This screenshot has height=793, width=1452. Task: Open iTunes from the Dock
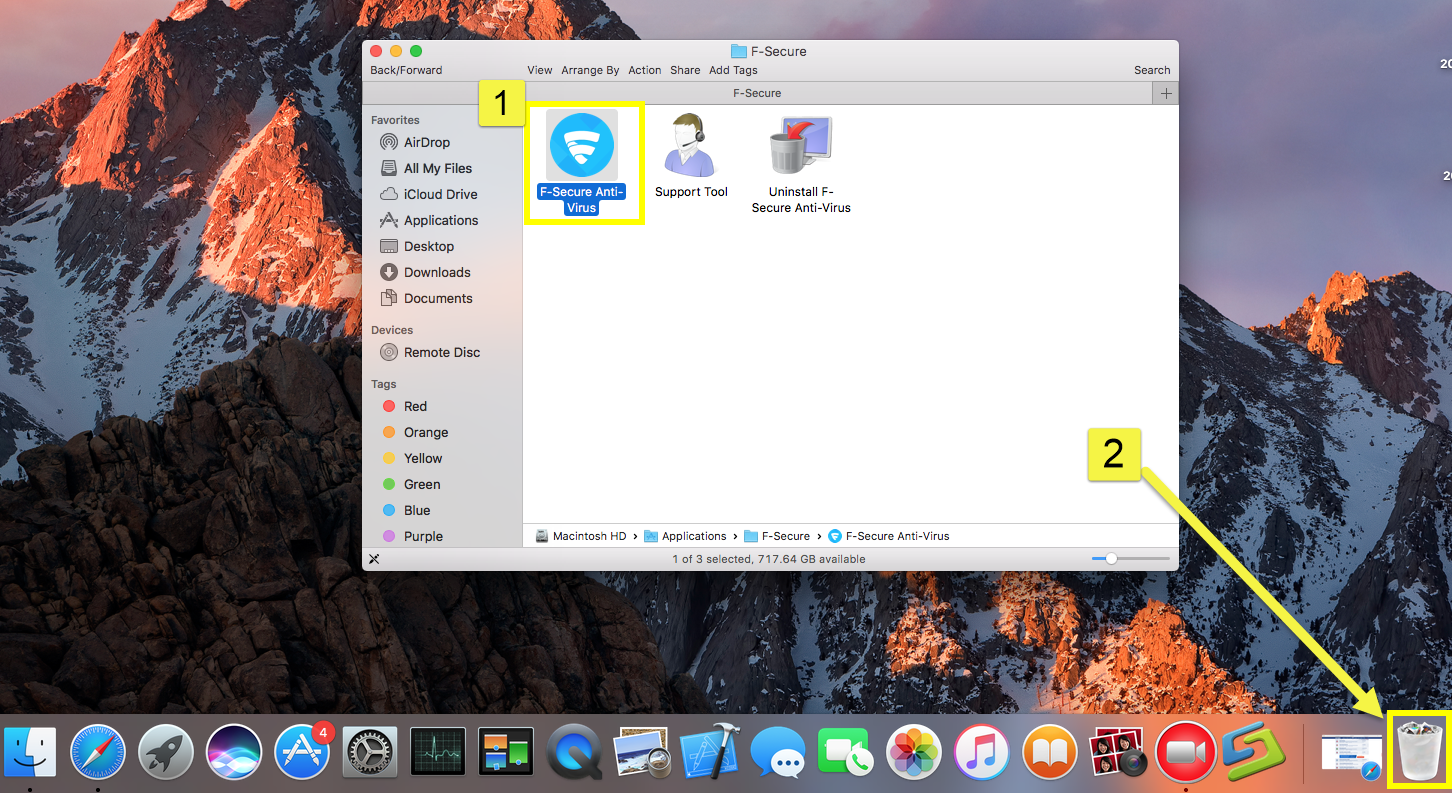981,752
